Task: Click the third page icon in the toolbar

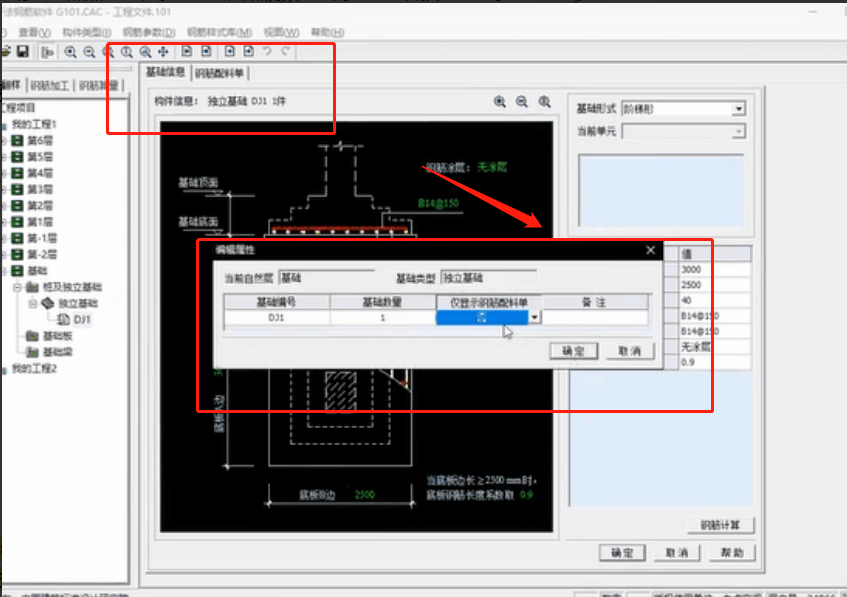Action: point(230,51)
